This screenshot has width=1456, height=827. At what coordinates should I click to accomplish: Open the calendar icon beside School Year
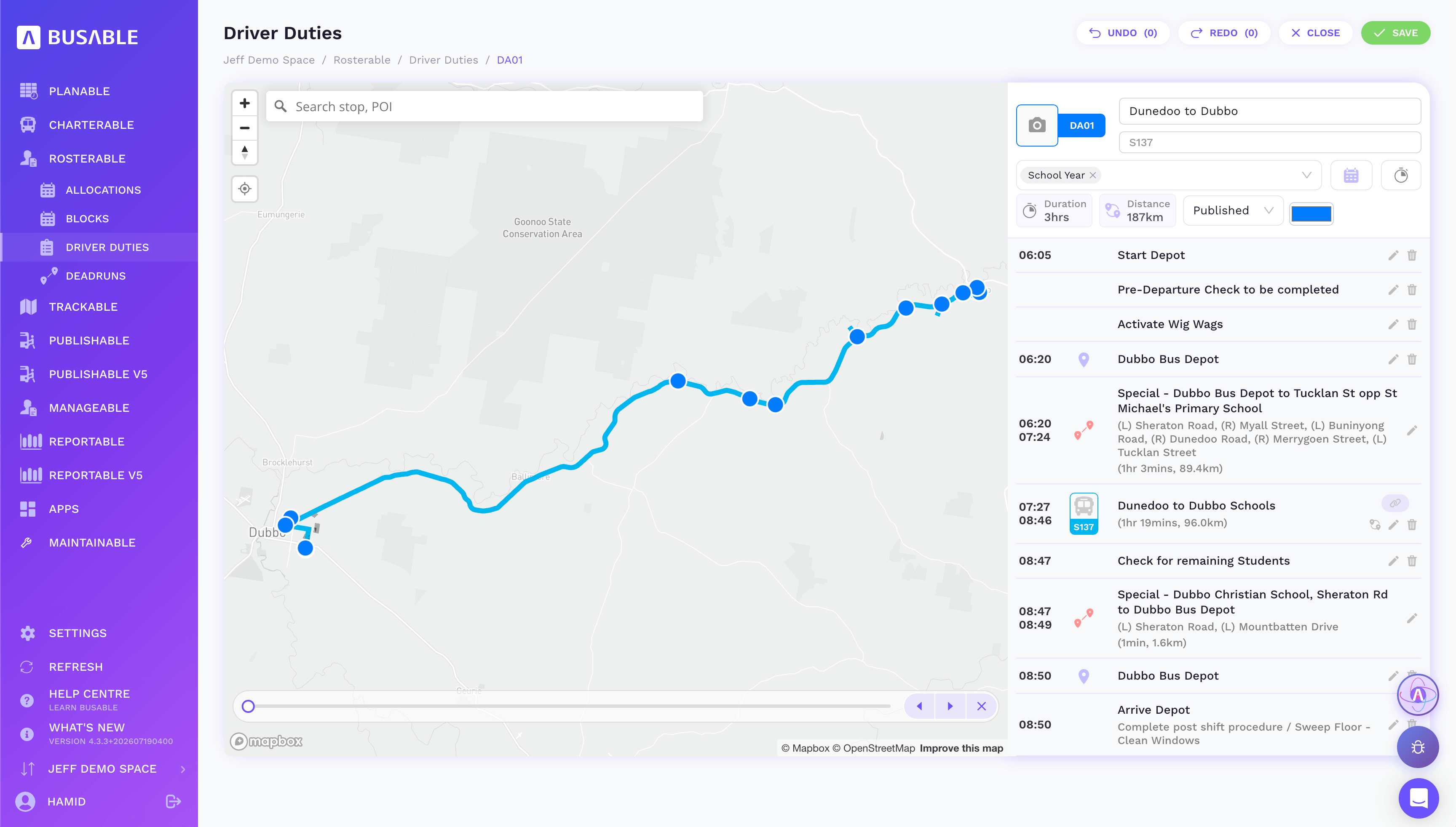coord(1351,175)
